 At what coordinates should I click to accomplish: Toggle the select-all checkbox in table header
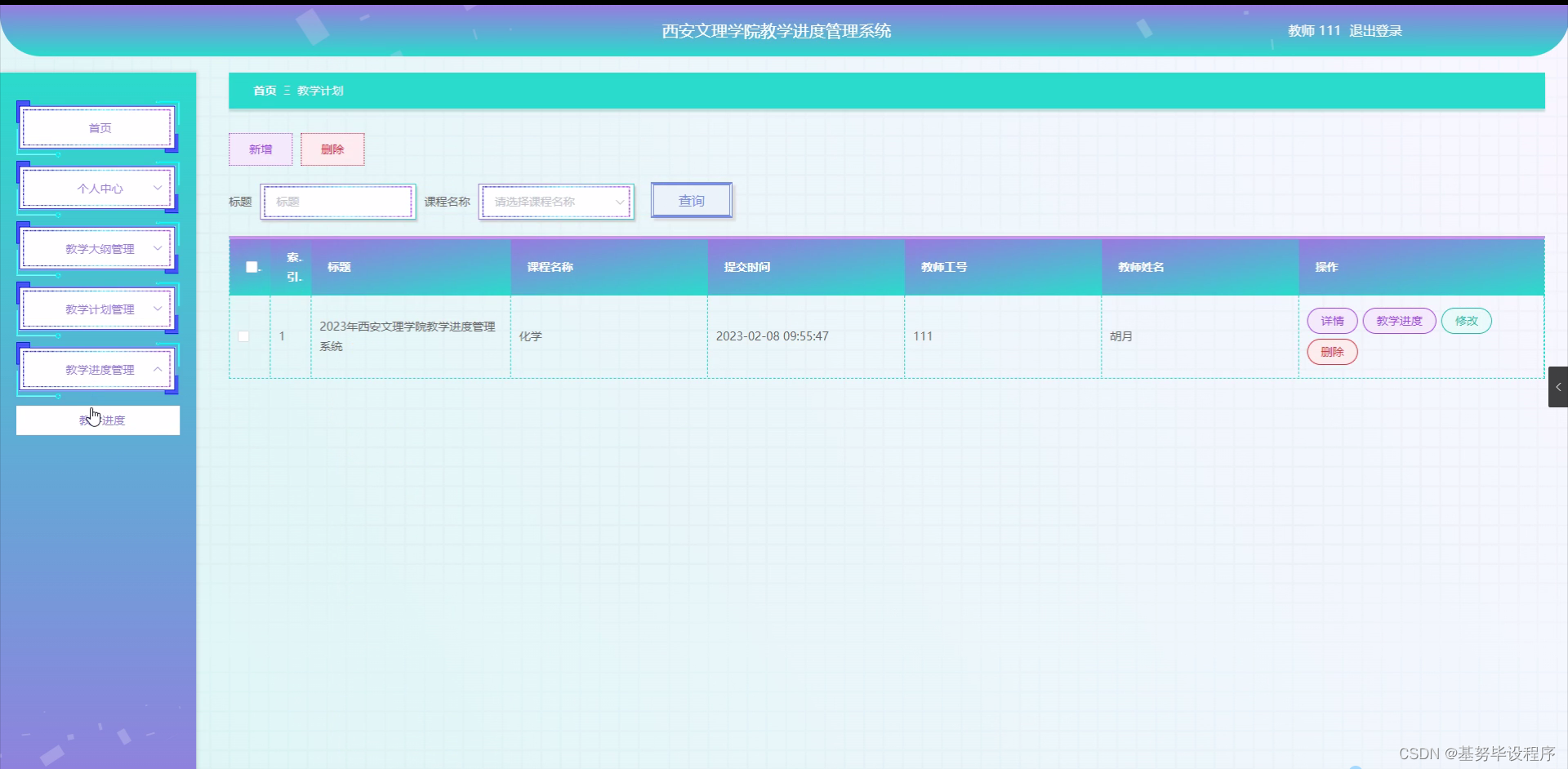pos(252,267)
